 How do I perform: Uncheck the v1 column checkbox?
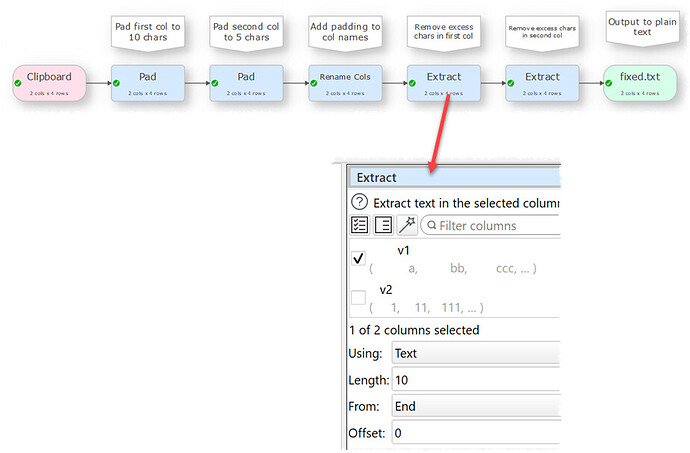359,258
